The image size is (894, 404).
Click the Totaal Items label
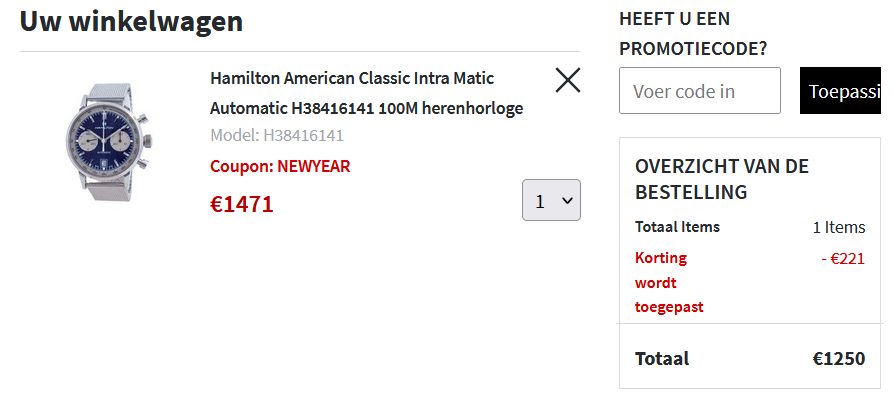tap(677, 227)
